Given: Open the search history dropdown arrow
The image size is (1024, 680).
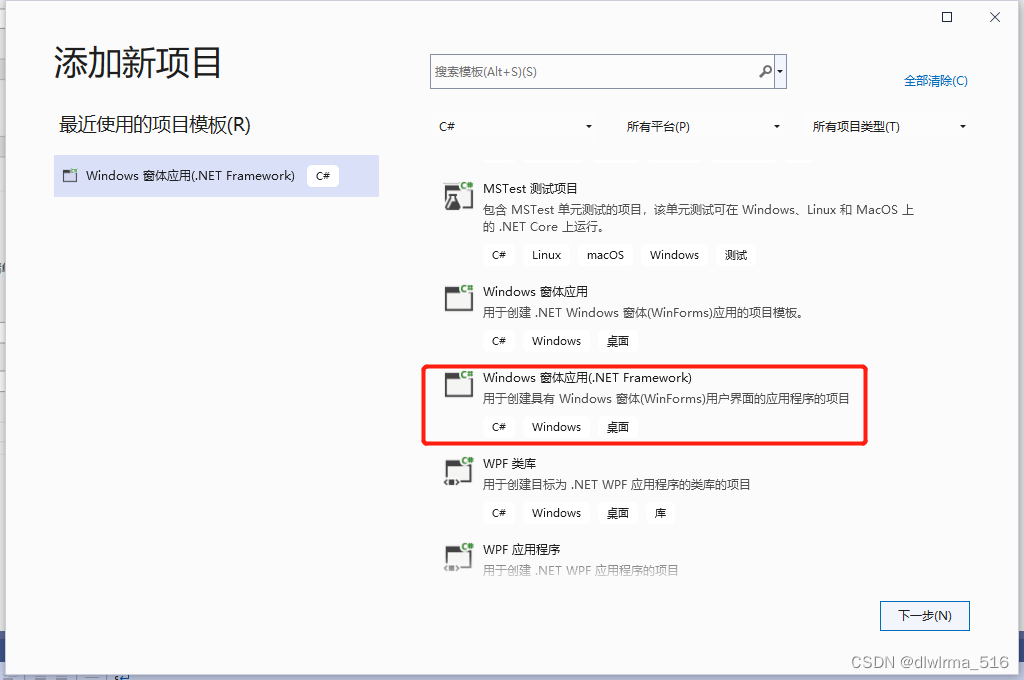Looking at the screenshot, I should pyautogui.click(x=779, y=71).
